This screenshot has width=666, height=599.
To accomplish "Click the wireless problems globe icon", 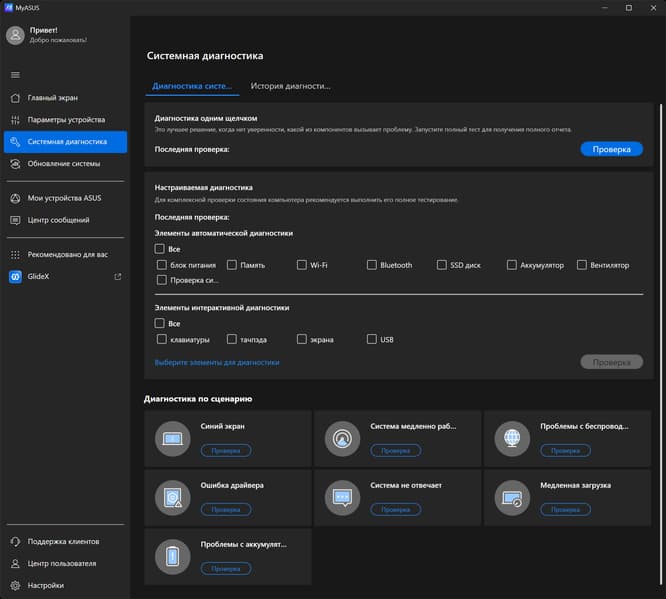I will (x=512, y=438).
